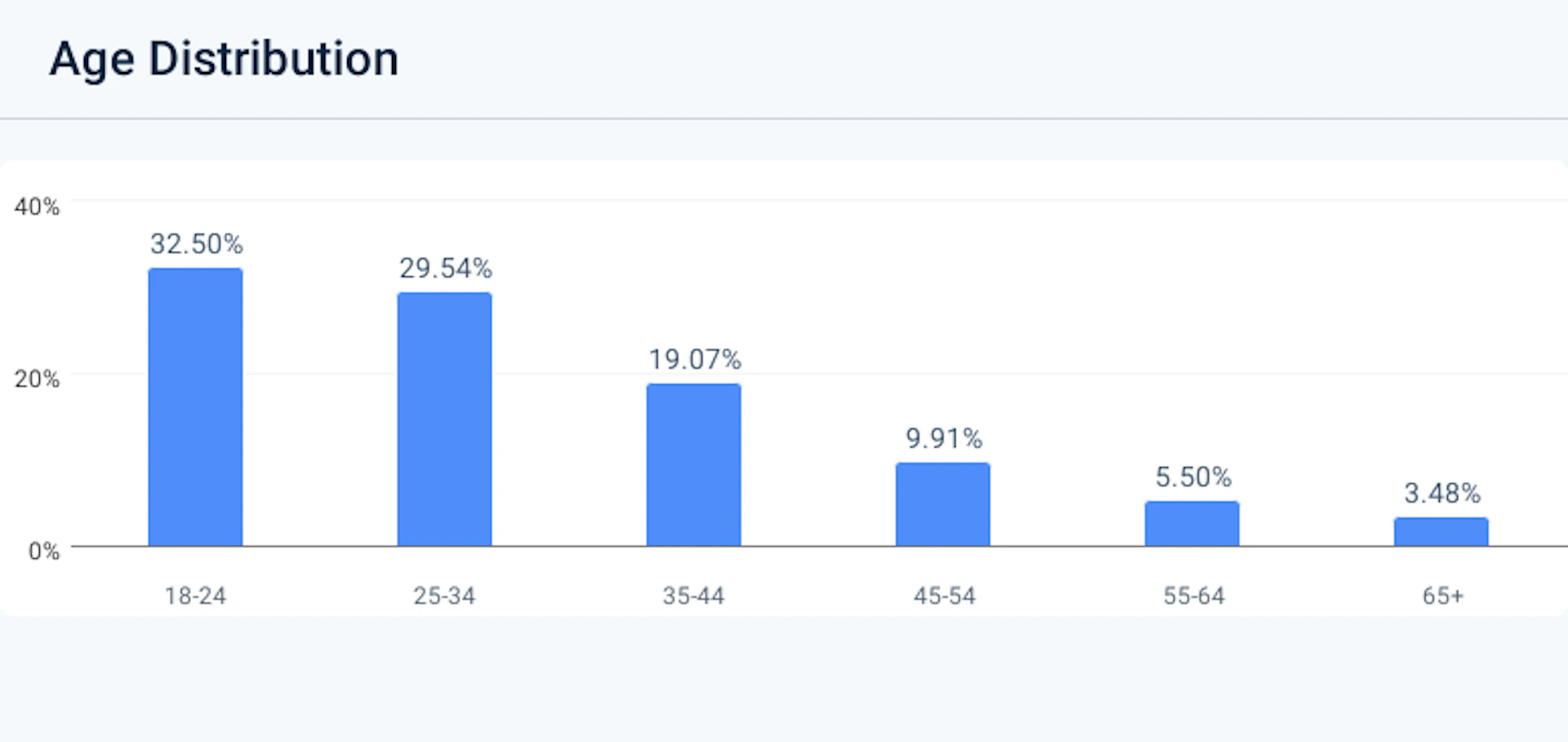Select the 65+ x-axis label
The width and height of the screenshot is (1568, 742).
(x=1443, y=596)
